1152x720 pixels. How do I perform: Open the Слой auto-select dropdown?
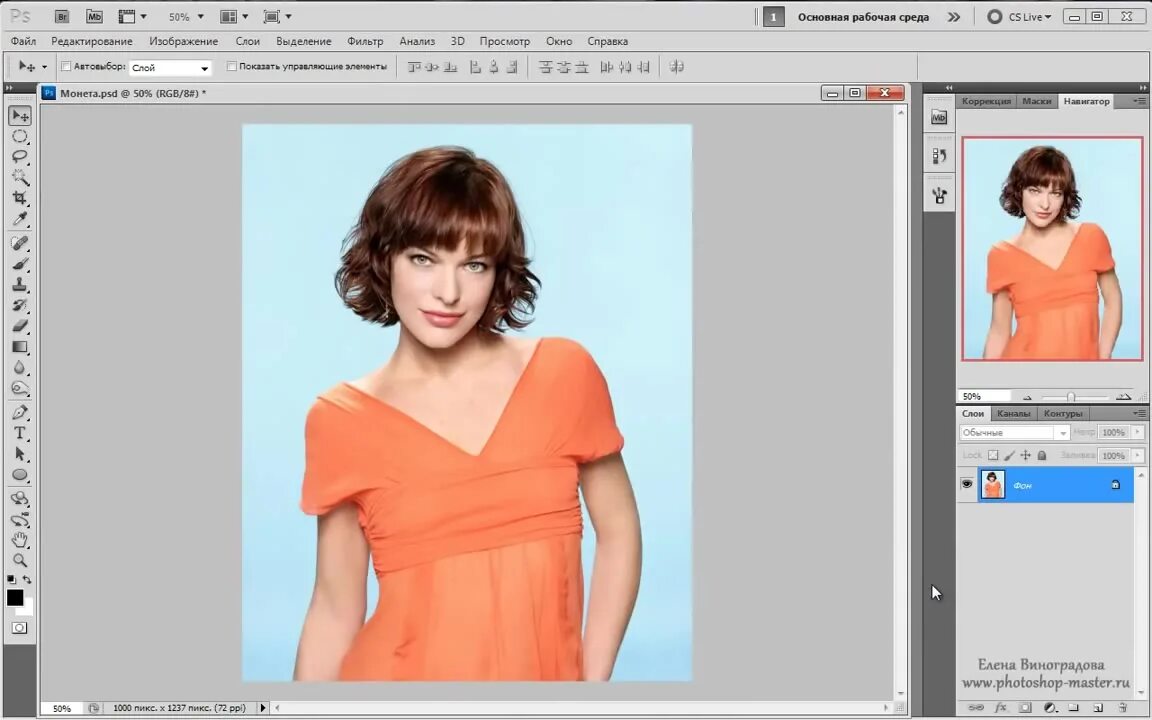[x=170, y=68]
